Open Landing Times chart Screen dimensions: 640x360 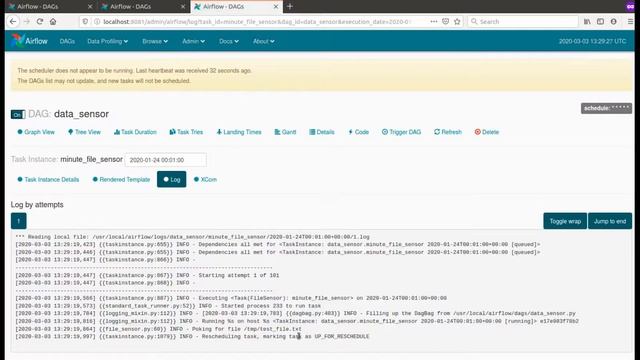pyautogui.click(x=239, y=132)
